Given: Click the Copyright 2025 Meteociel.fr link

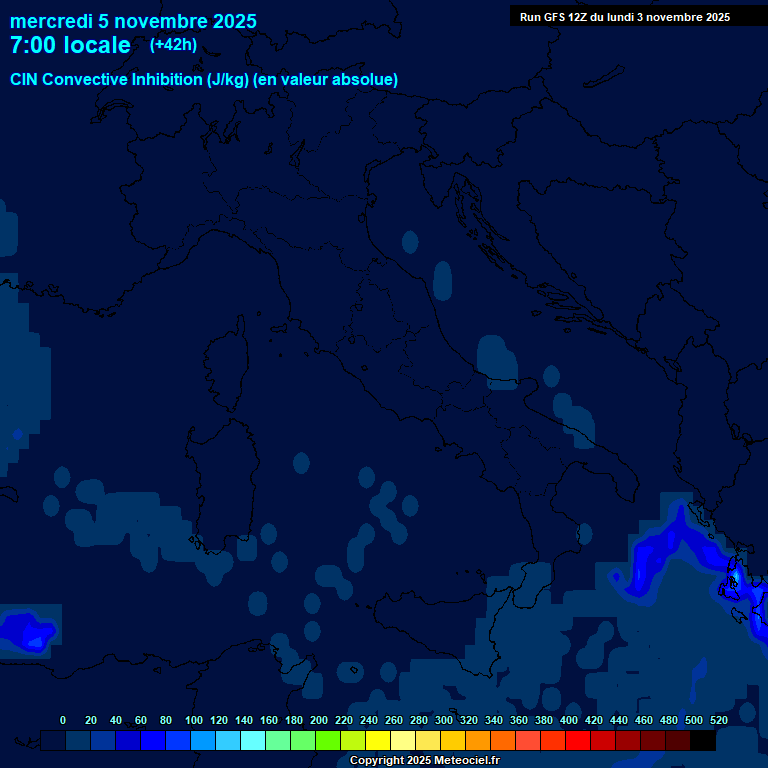Looking at the screenshot, I should (x=424, y=761).
